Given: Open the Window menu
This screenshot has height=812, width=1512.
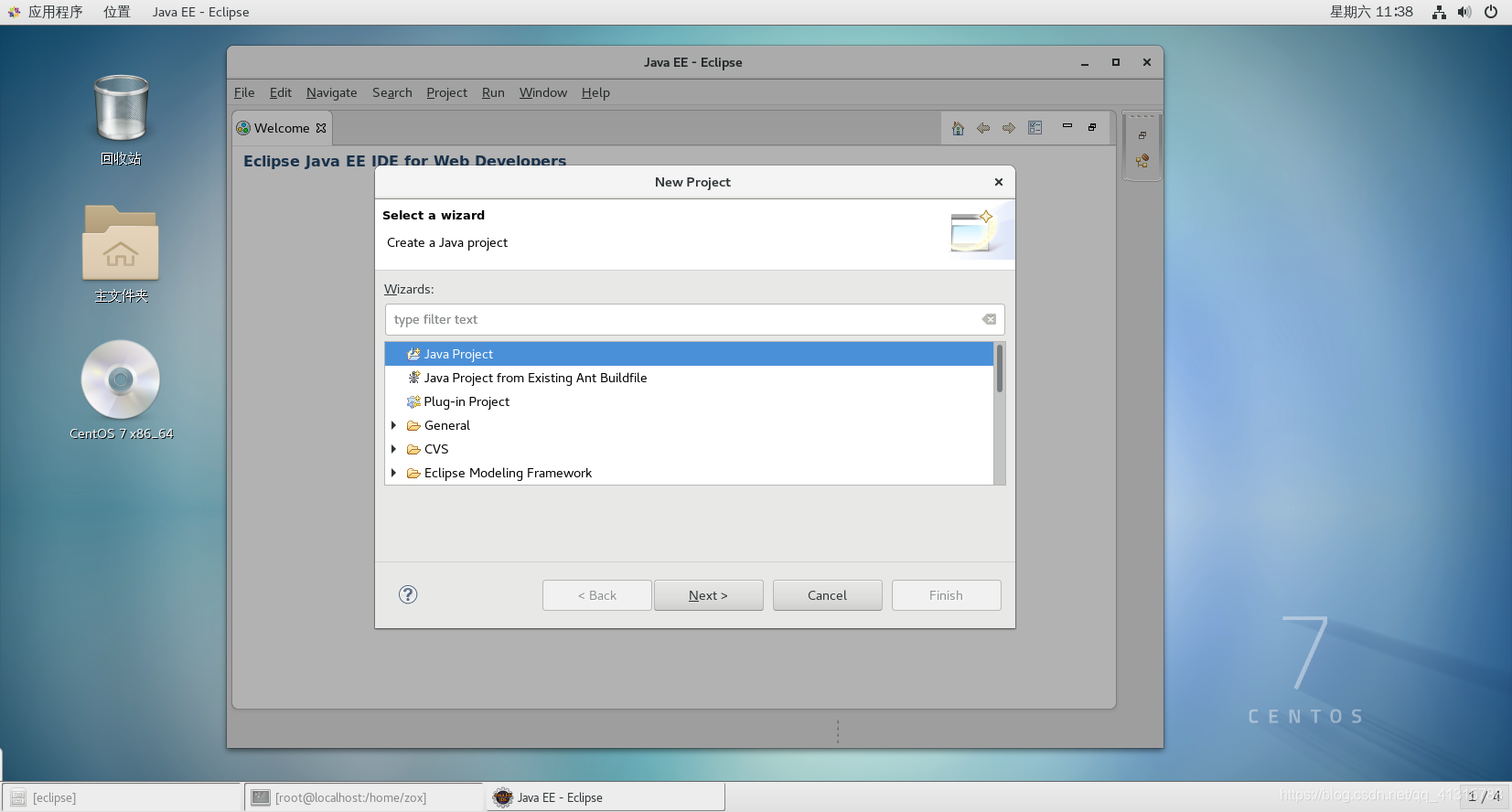Looking at the screenshot, I should (x=542, y=92).
